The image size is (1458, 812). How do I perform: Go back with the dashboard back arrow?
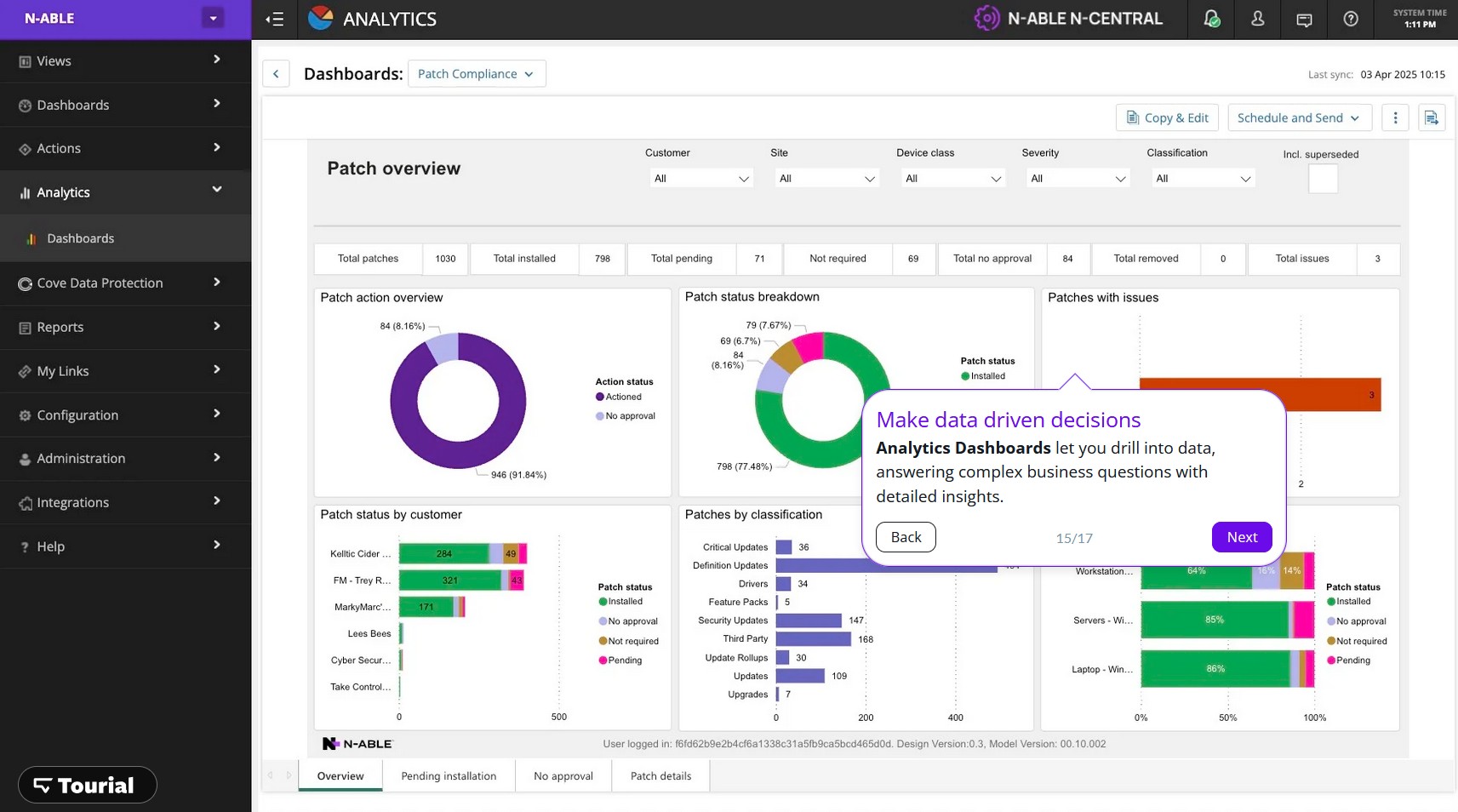pos(276,74)
